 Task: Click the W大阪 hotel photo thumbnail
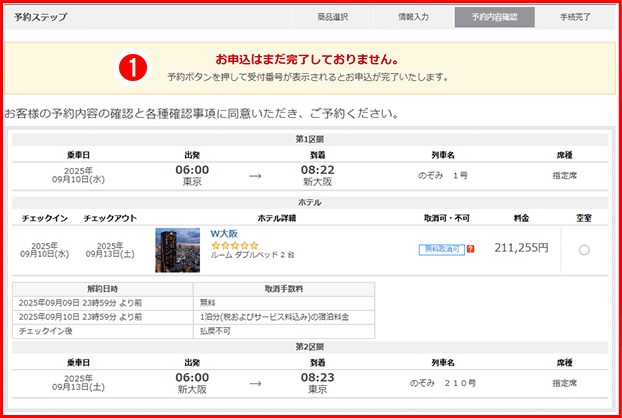point(177,250)
